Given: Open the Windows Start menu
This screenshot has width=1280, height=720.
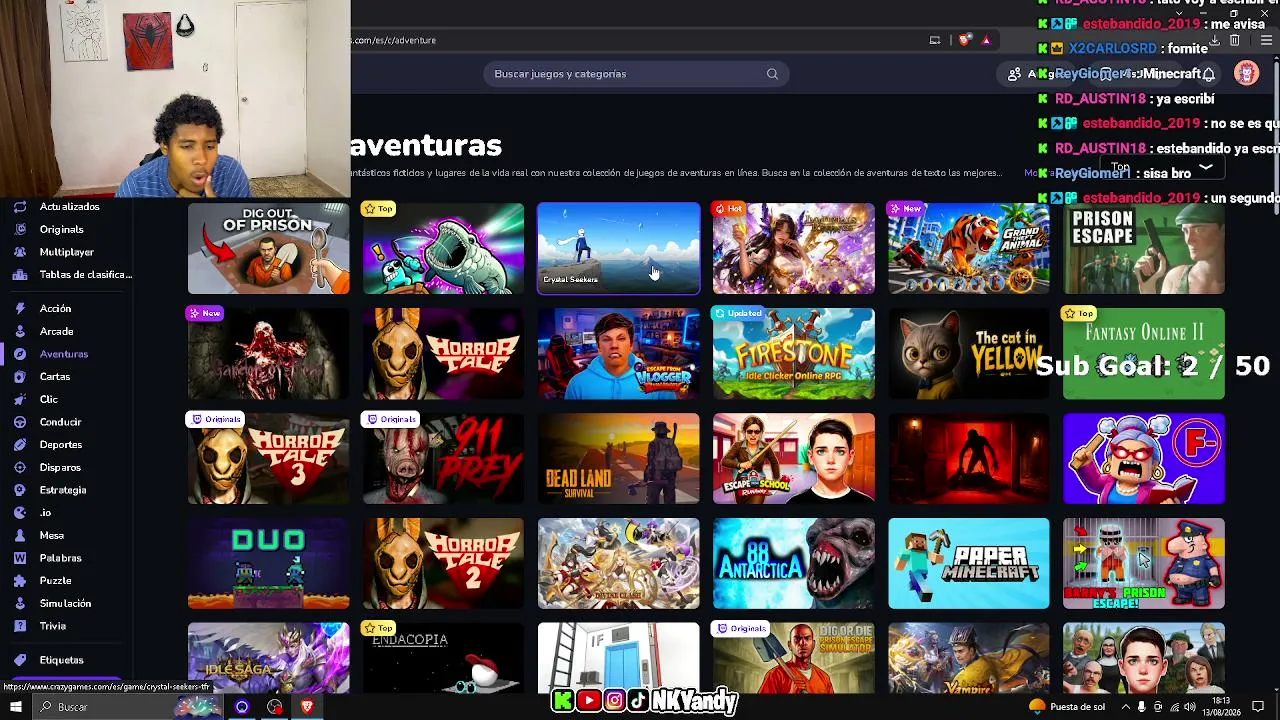Looking at the screenshot, I should pyautogui.click(x=15, y=707).
